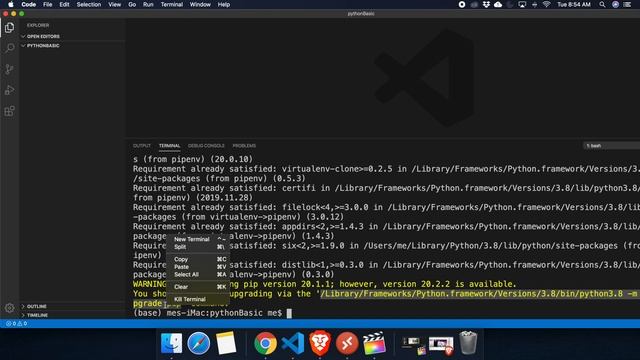Open the Manage gear in the activity bar

(x=9, y=308)
